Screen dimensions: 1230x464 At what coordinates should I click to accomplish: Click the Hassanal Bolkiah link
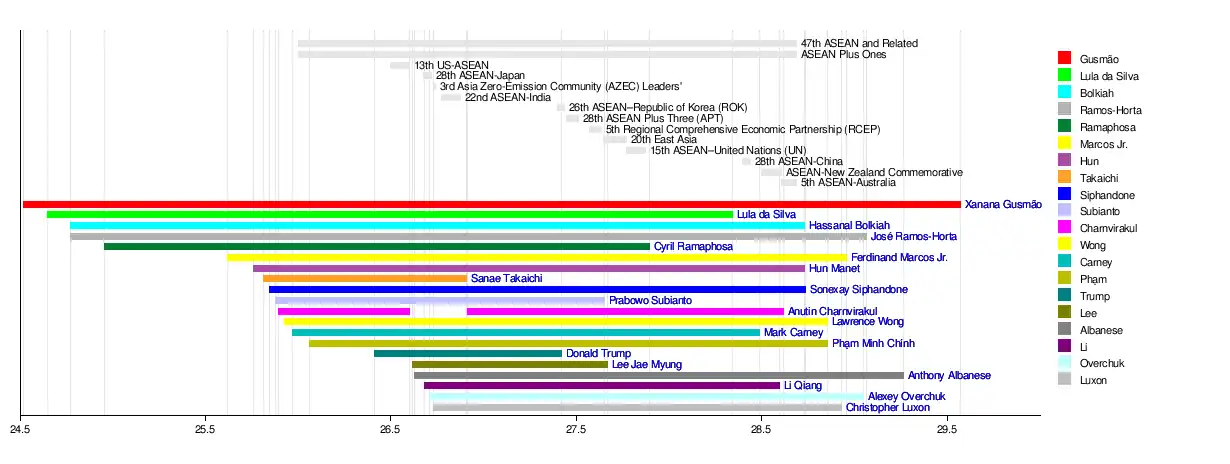pos(849,225)
